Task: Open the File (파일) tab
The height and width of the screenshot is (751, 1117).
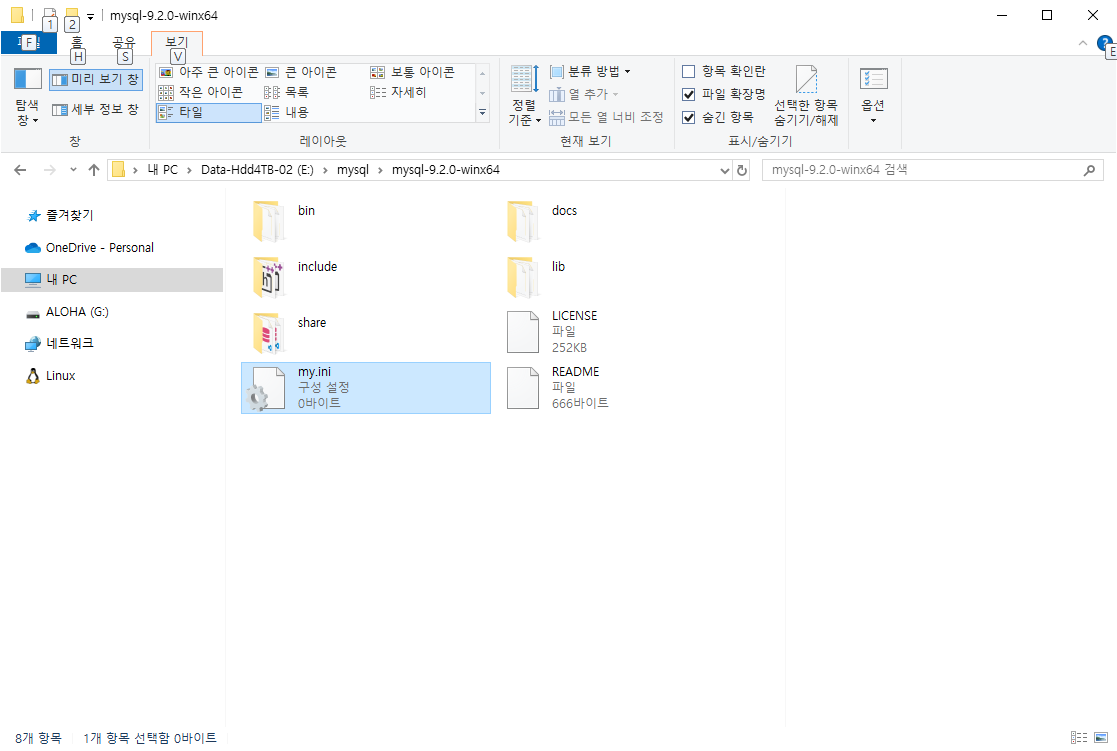Action: [28, 43]
